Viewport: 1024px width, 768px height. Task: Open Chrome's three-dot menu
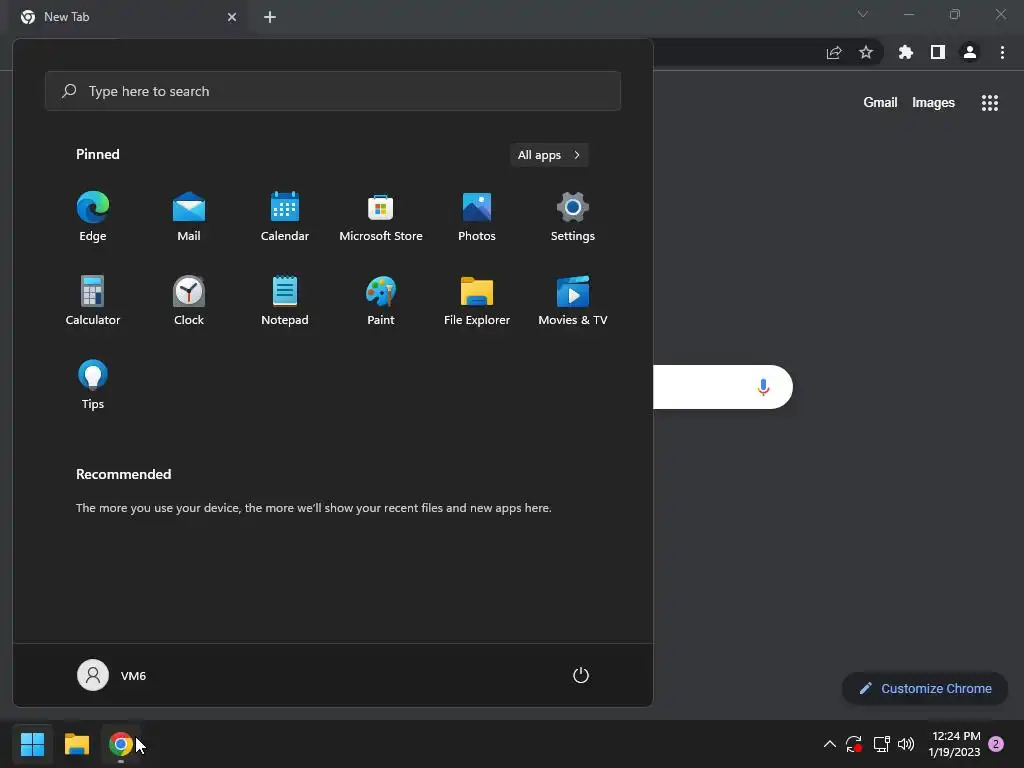(x=1002, y=52)
